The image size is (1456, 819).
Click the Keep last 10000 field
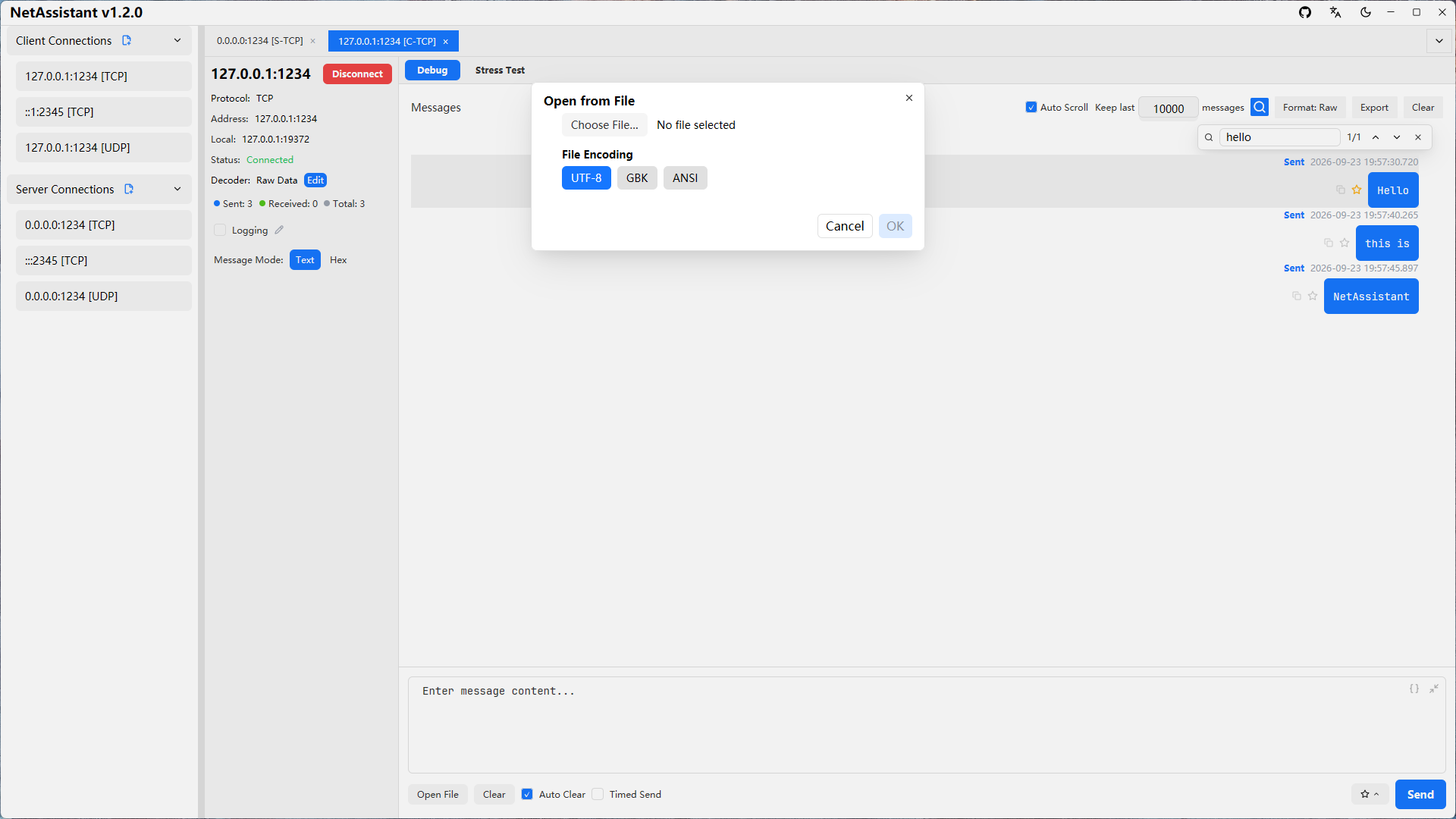point(1168,108)
